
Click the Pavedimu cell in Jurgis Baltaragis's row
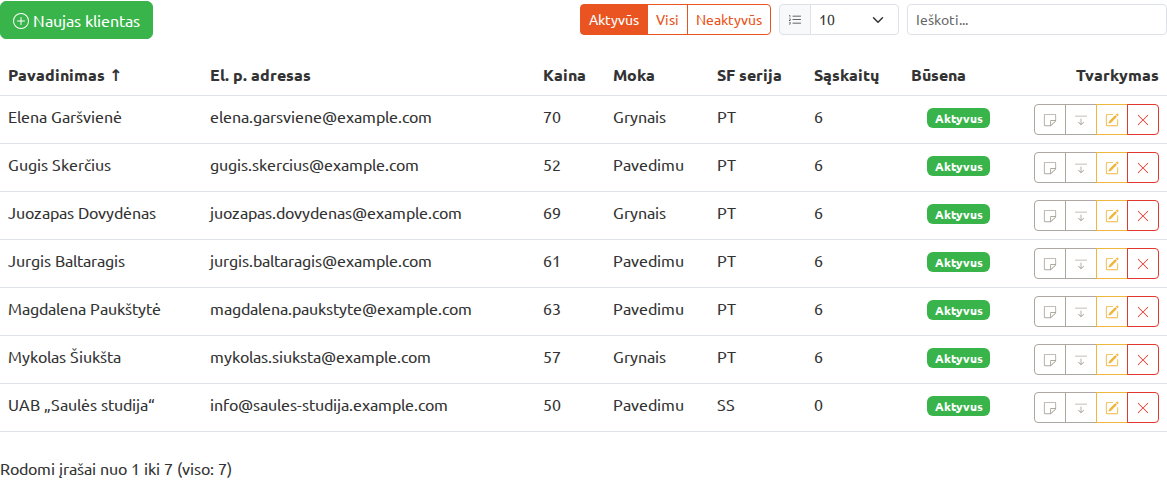click(648, 262)
